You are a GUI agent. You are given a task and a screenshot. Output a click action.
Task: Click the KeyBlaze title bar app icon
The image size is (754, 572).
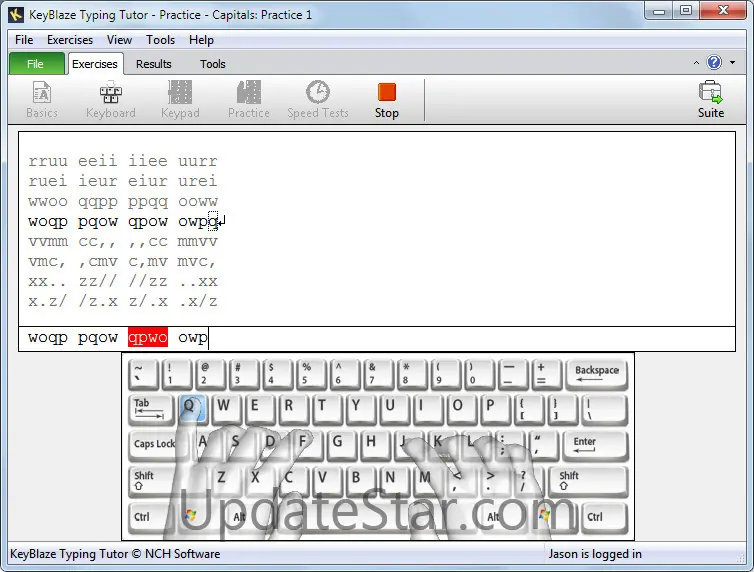point(16,14)
